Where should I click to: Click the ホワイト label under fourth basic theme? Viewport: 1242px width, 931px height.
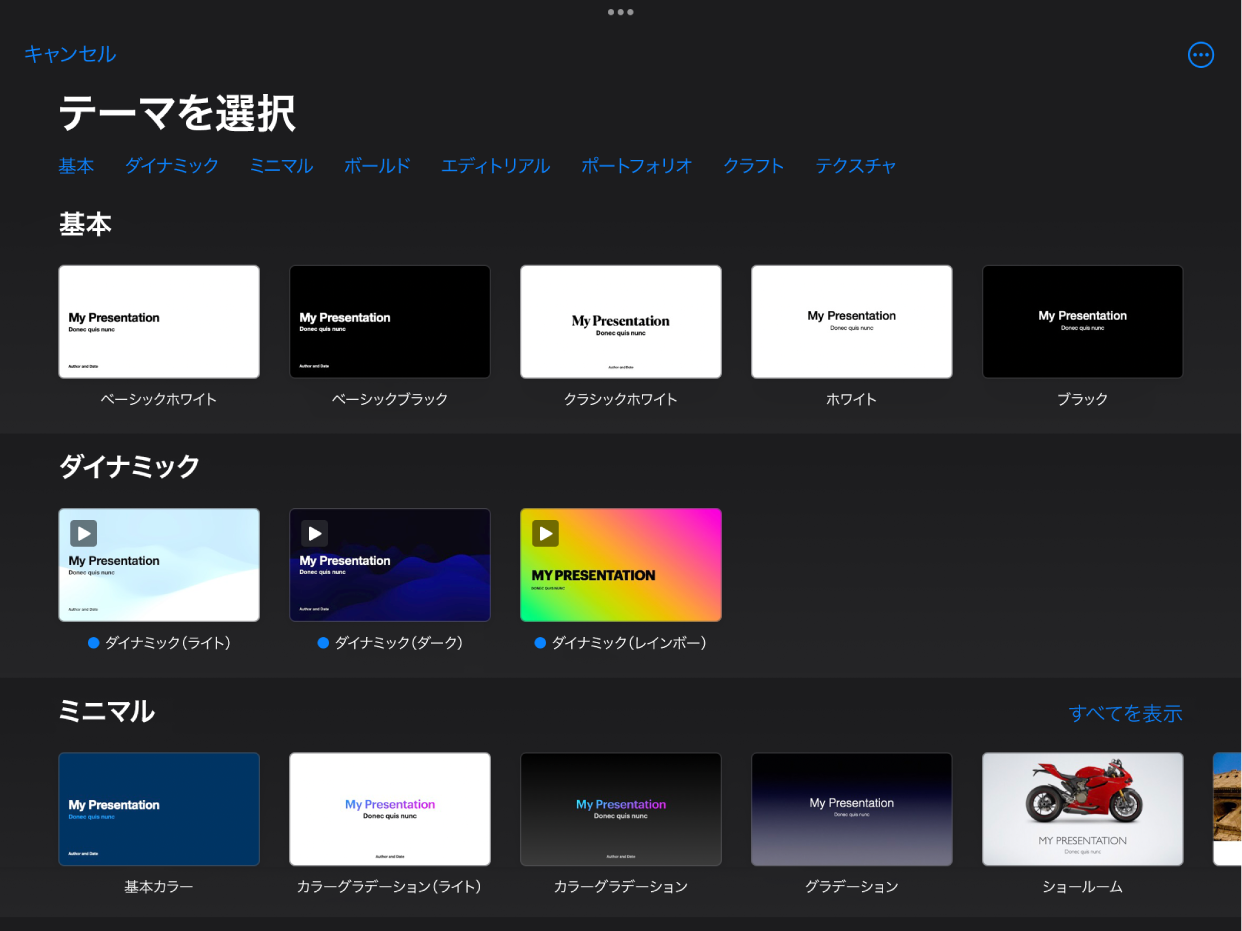(852, 399)
